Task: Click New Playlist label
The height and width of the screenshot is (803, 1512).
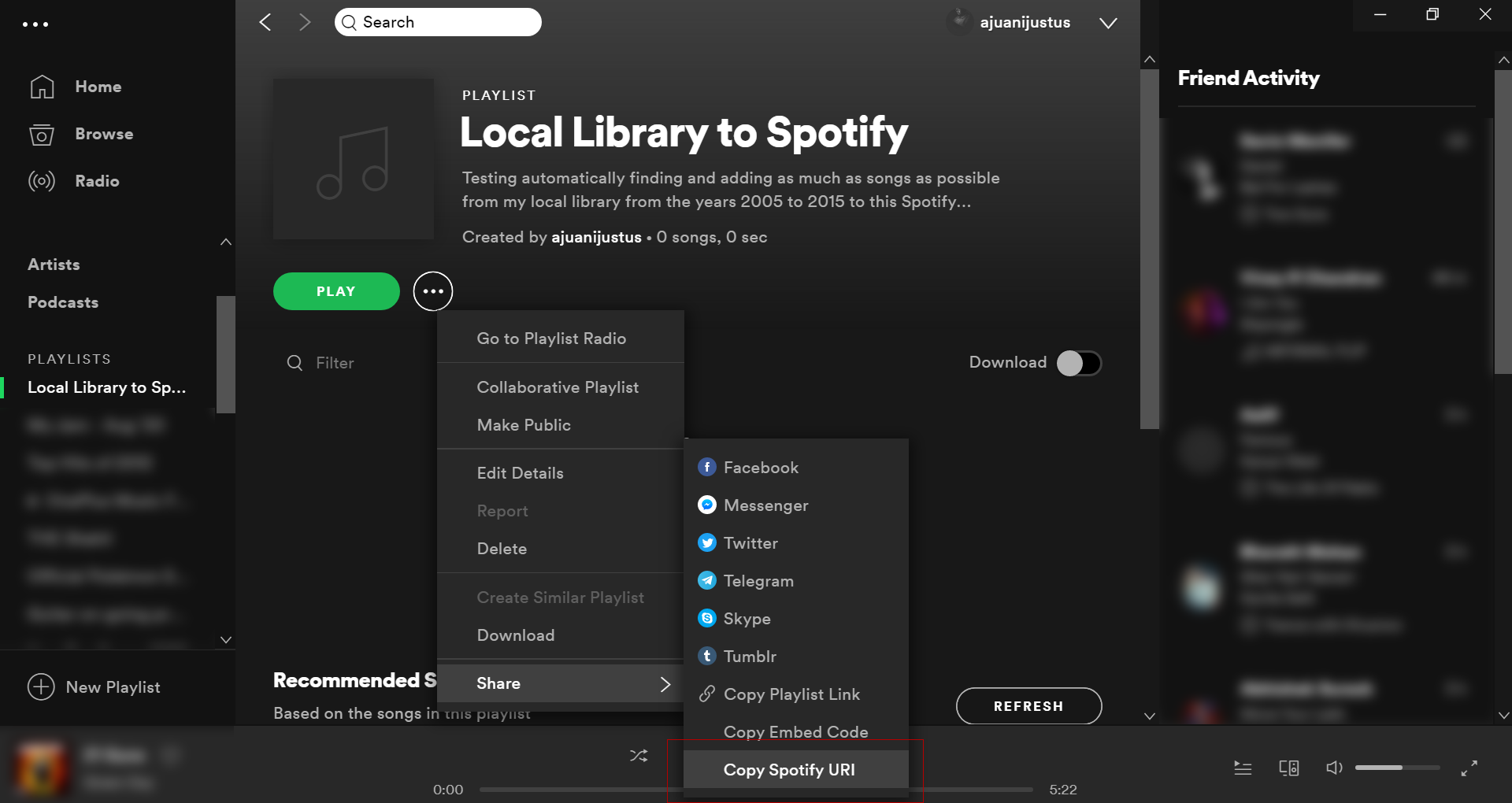Action: [113, 687]
